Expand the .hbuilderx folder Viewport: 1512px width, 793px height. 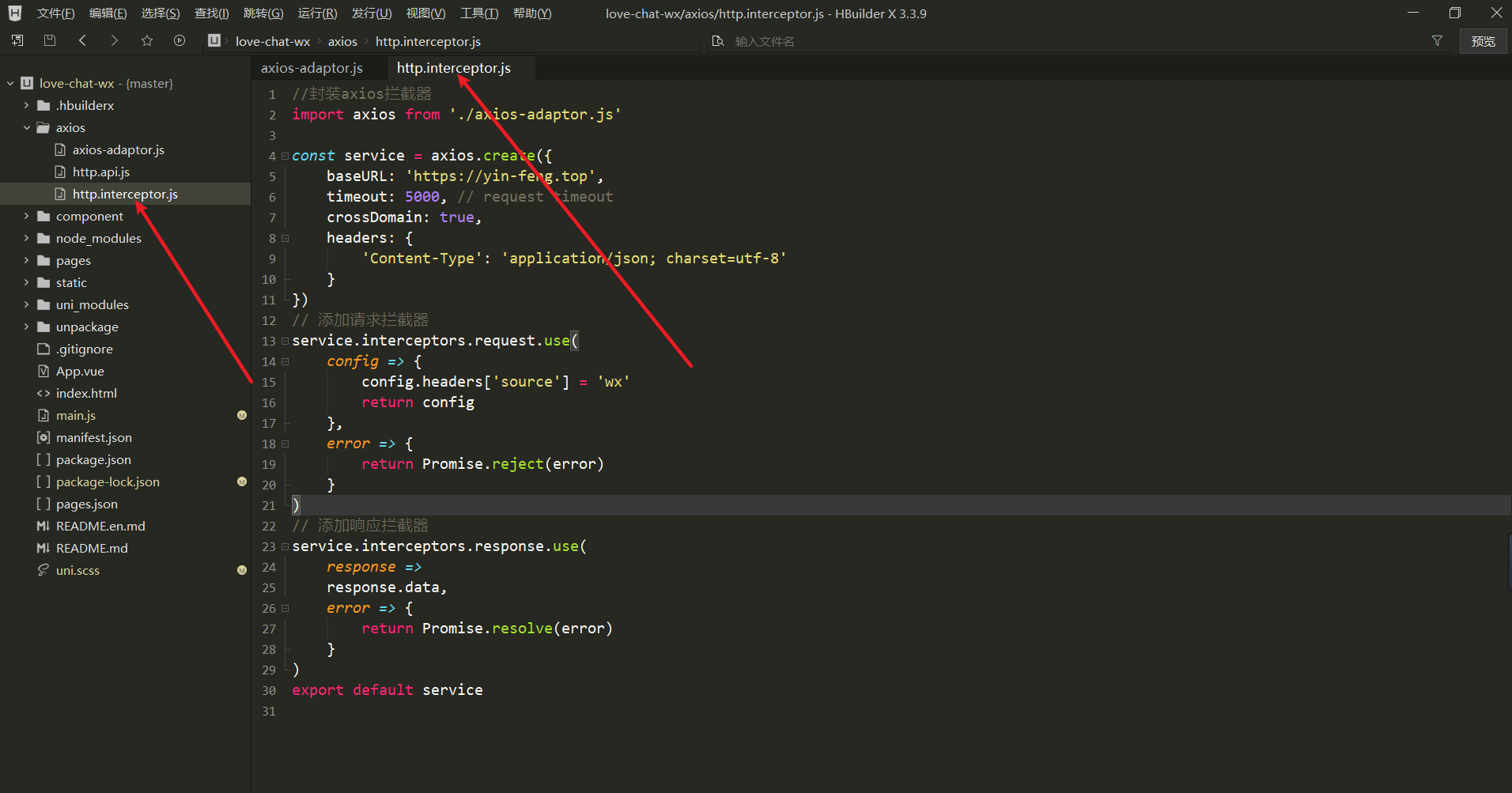click(27, 105)
